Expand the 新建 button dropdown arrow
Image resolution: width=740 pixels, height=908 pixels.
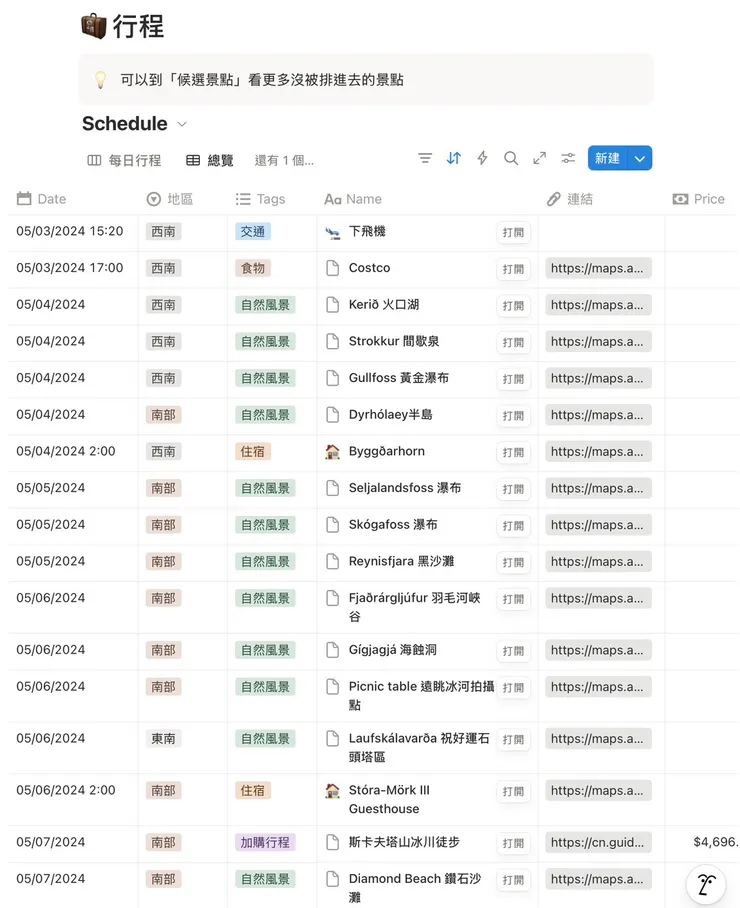pyautogui.click(x=639, y=158)
